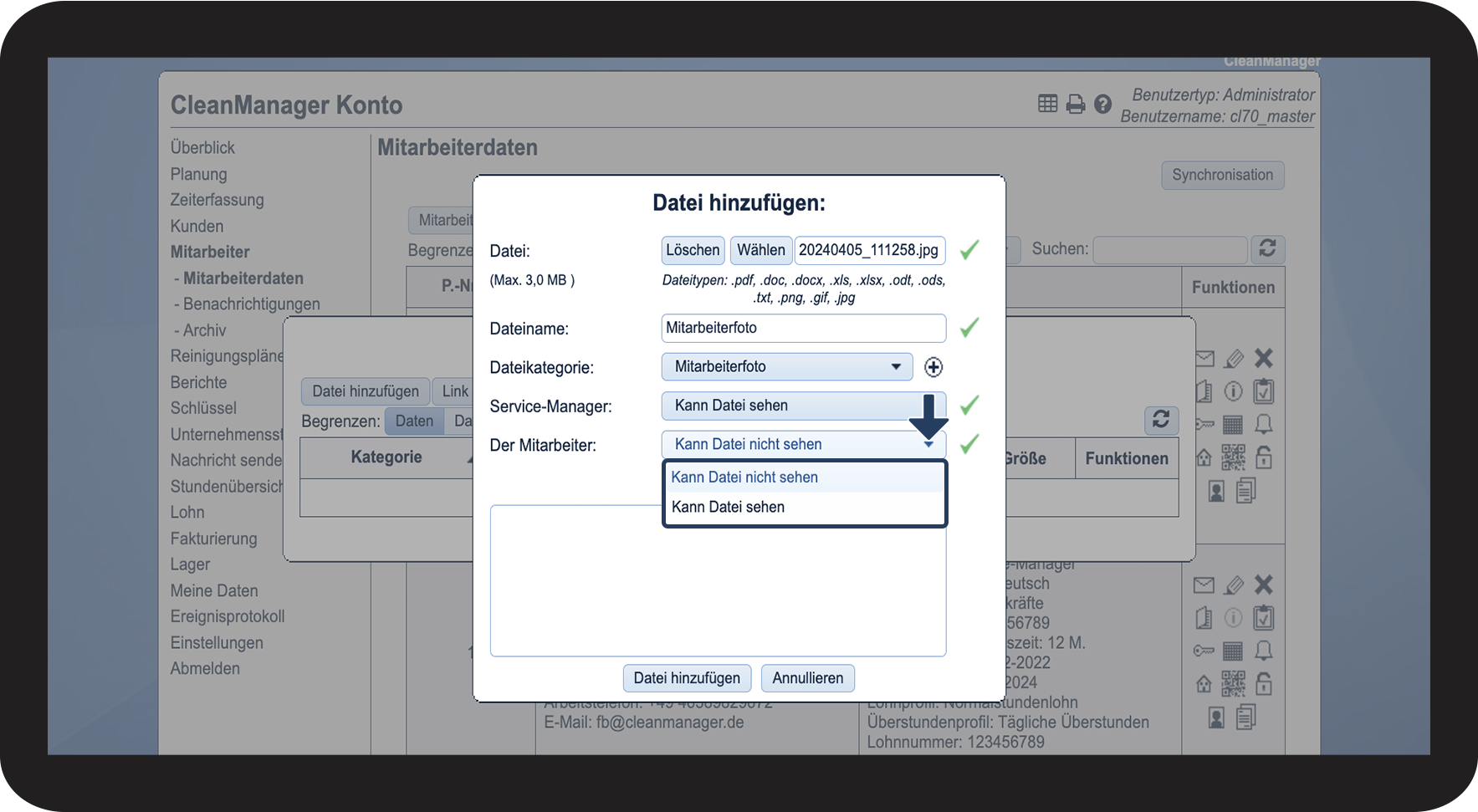Click clipboard checkmark icon in first employee row
This screenshot has width=1478, height=812.
[x=1264, y=391]
